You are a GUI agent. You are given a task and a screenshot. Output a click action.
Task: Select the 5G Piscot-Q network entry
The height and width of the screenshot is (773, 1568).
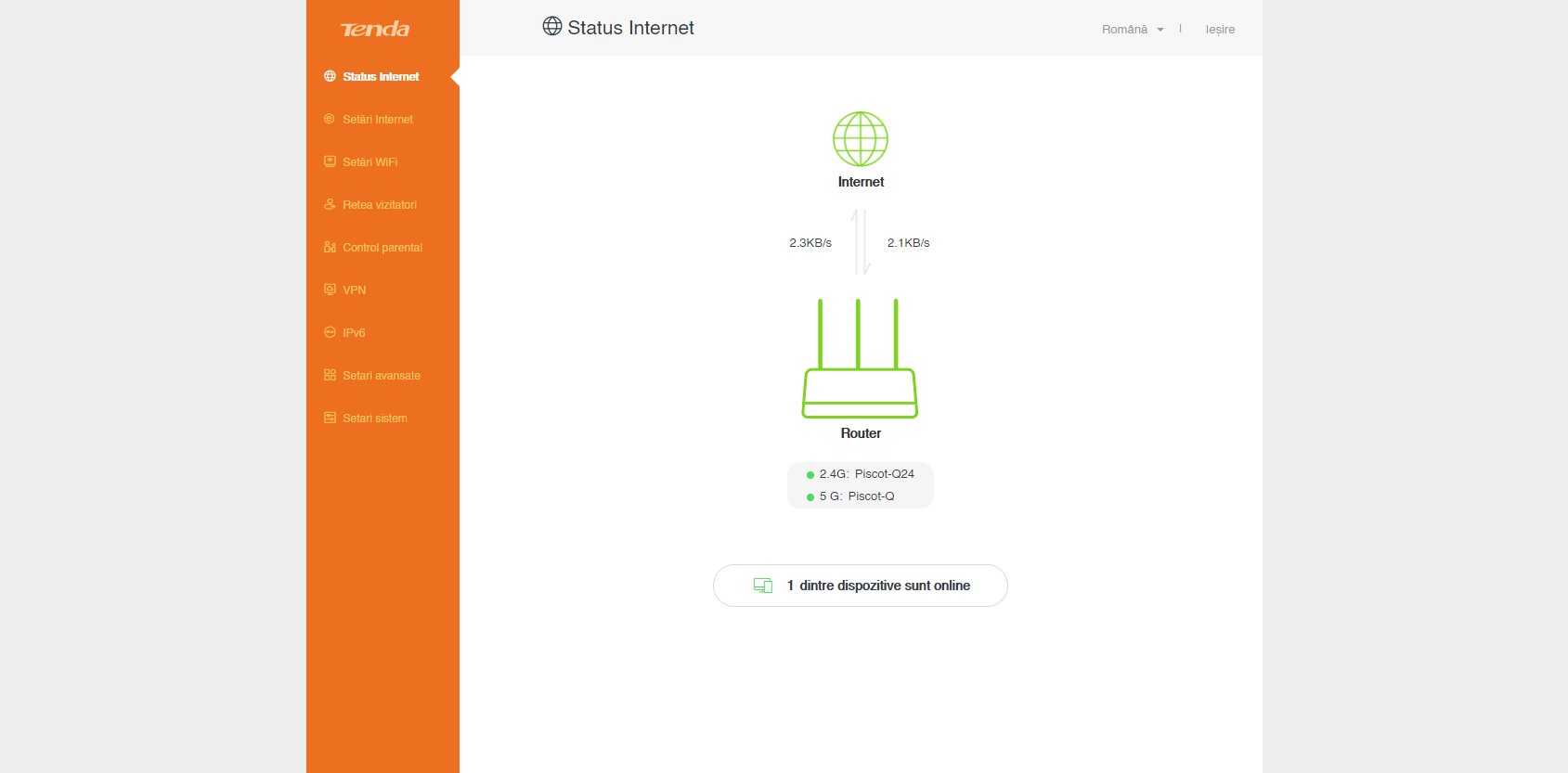pyautogui.click(x=857, y=496)
